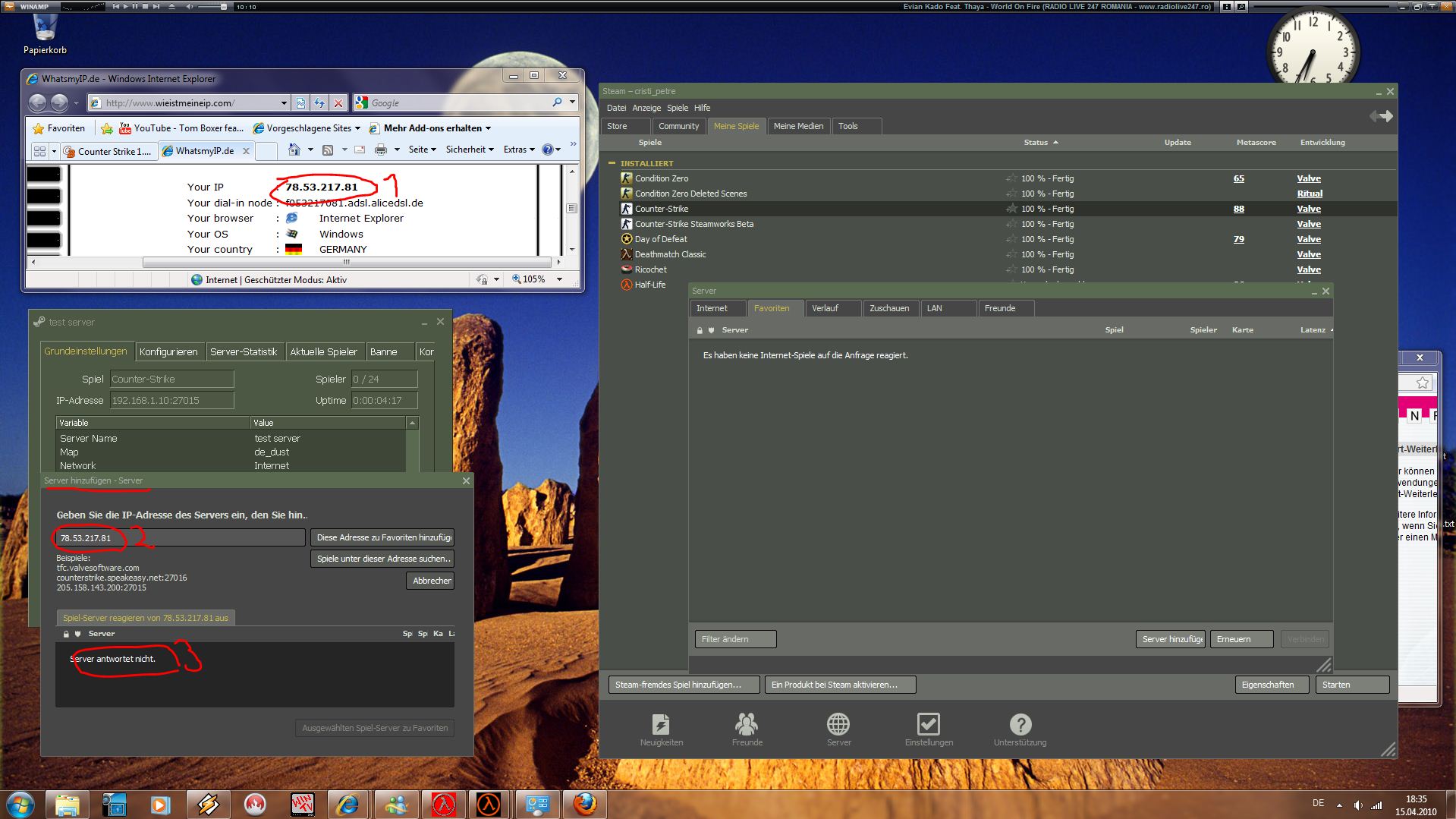Open the search provider dropdown arrow
This screenshot has height=819, width=1456.
572,102
